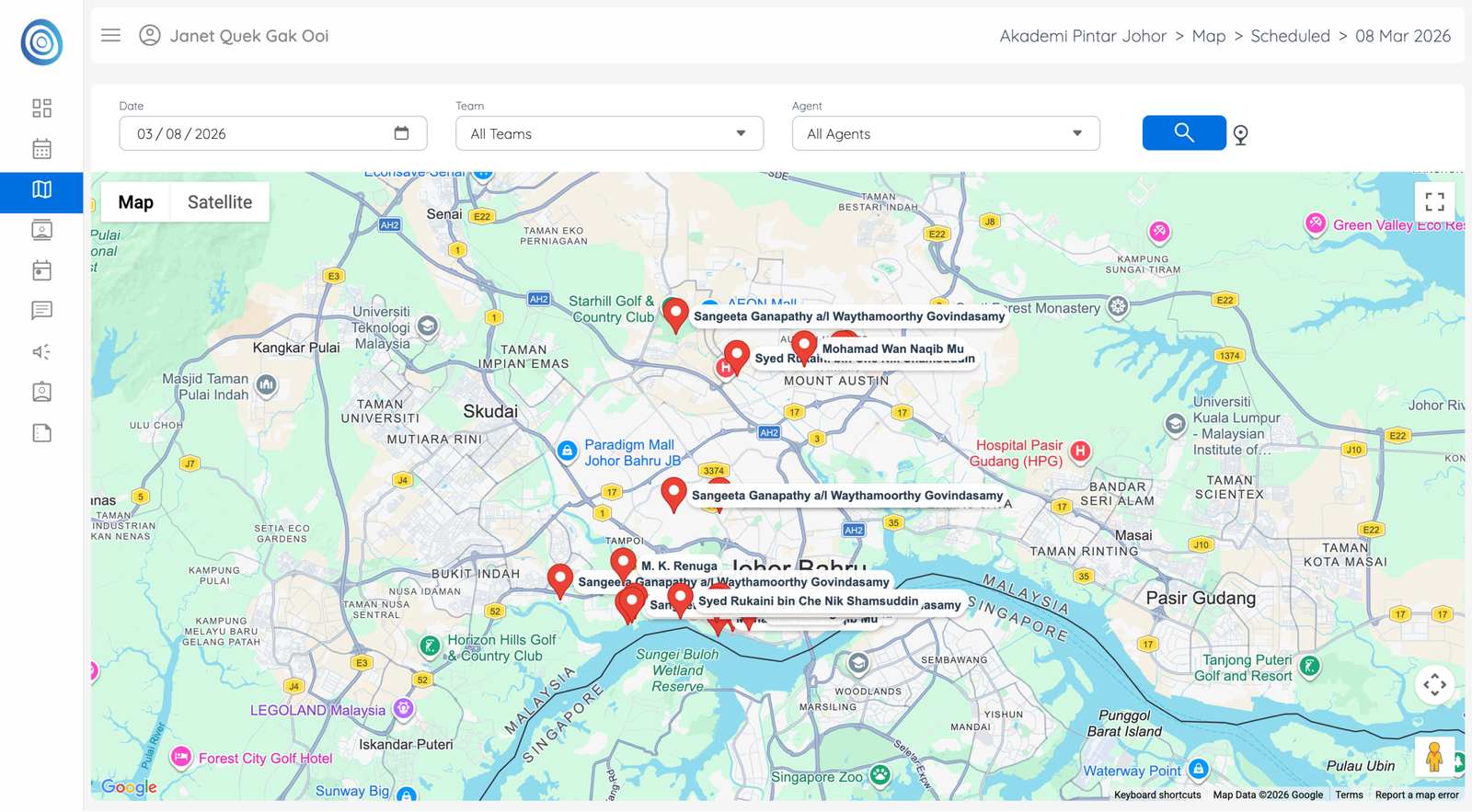Image resolution: width=1472 pixels, height=812 pixels.
Task: Expand the All Agents dropdown
Action: pos(945,134)
